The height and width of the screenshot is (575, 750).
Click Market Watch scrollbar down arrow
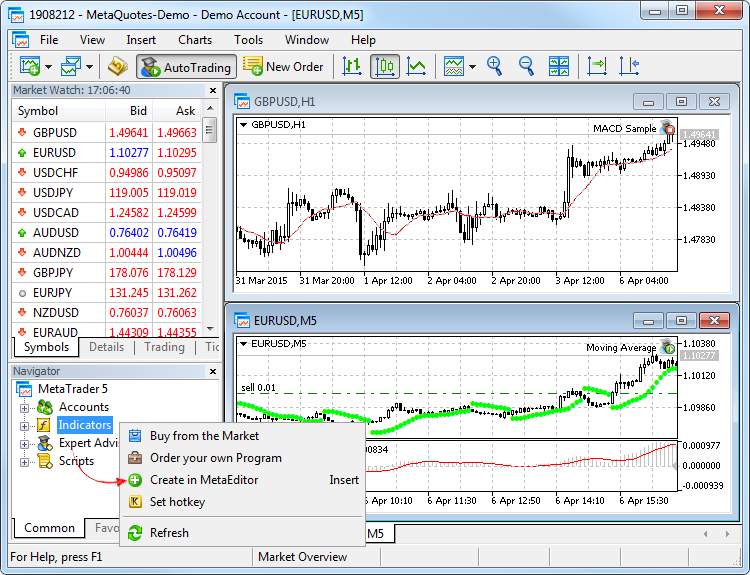pyautogui.click(x=210, y=329)
